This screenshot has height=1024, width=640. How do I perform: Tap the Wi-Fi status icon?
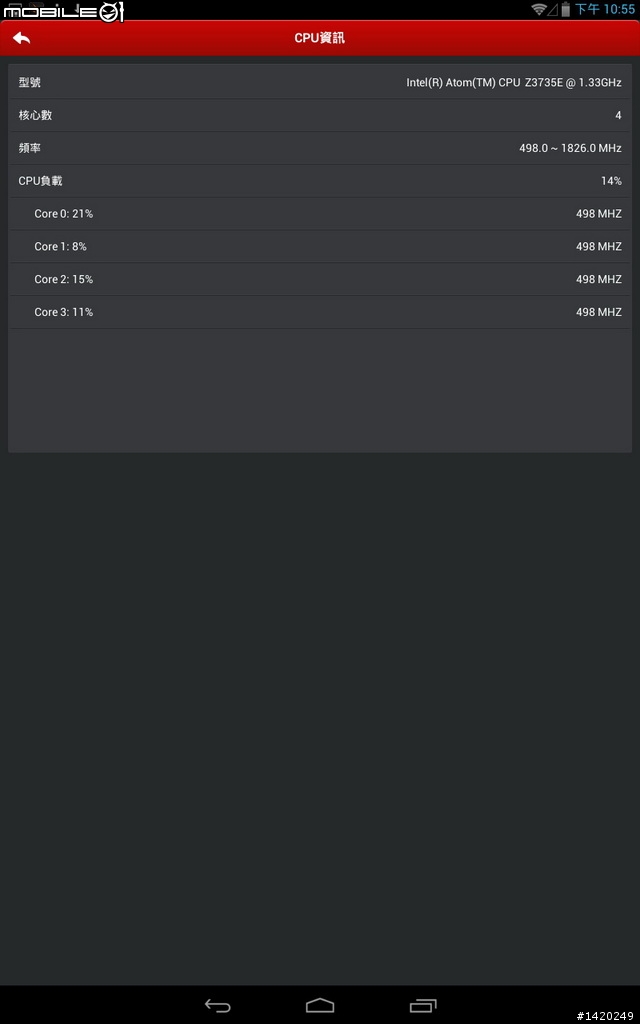(x=539, y=9)
